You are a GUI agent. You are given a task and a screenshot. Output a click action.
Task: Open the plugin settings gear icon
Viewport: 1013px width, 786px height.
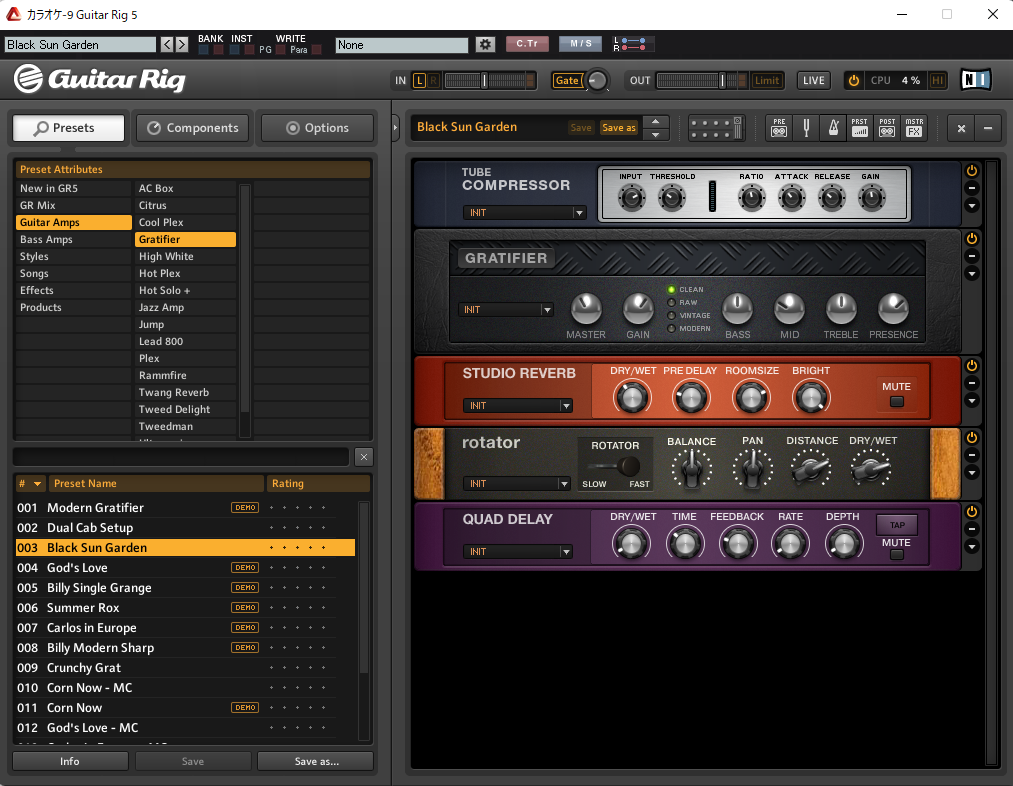[485, 45]
